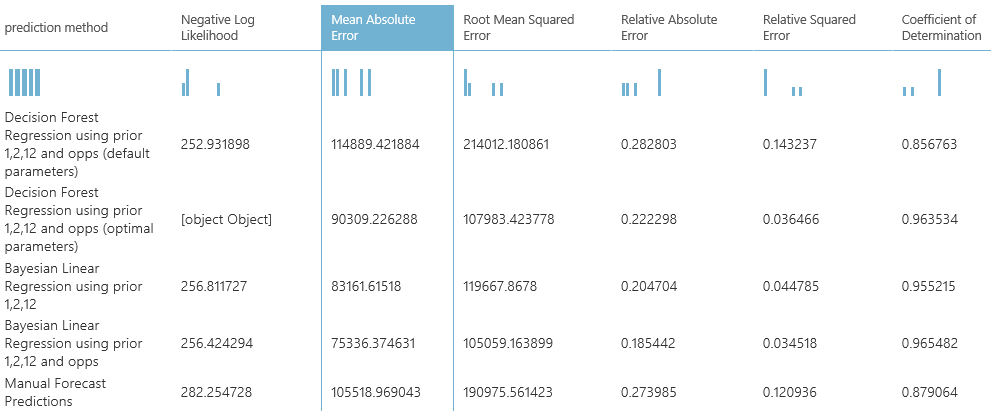Screen dimensions: 993x418
Task: Click the Manual Forecast Predictions row label
Action: pyautogui.click(x=56, y=392)
